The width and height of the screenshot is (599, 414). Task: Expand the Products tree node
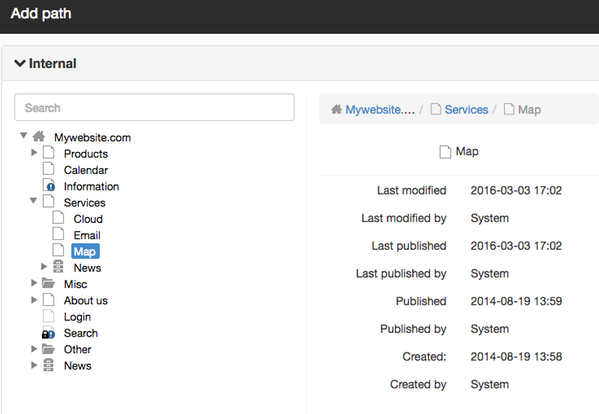click(x=34, y=153)
